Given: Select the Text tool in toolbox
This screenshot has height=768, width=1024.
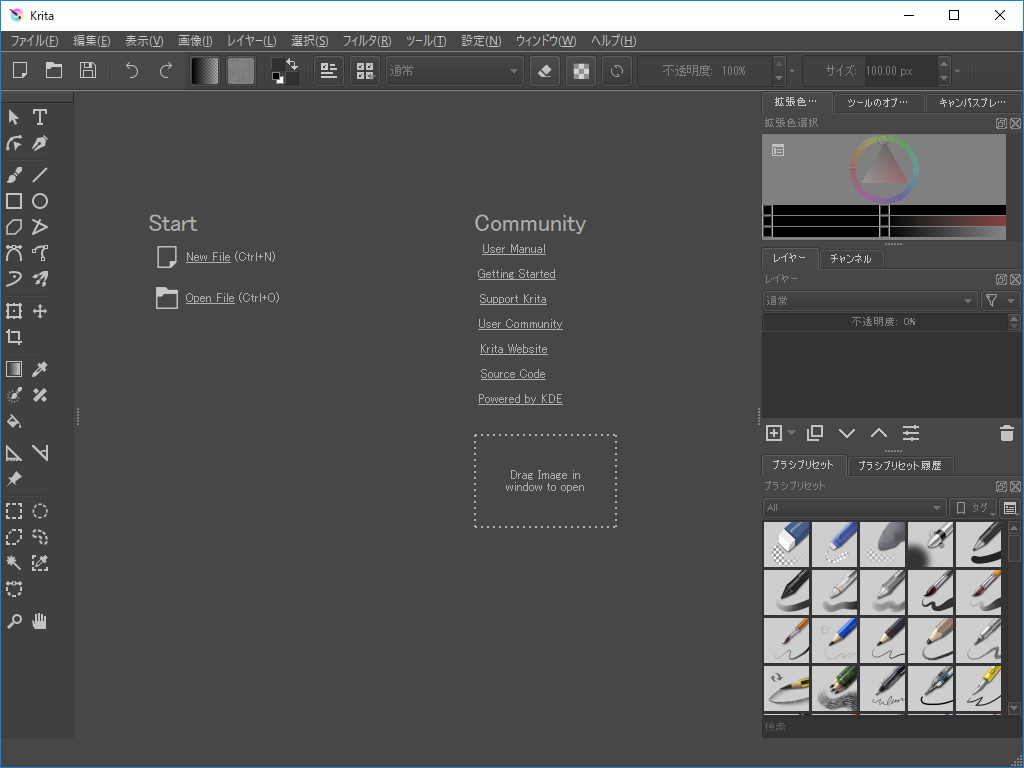Looking at the screenshot, I should 40,118.
